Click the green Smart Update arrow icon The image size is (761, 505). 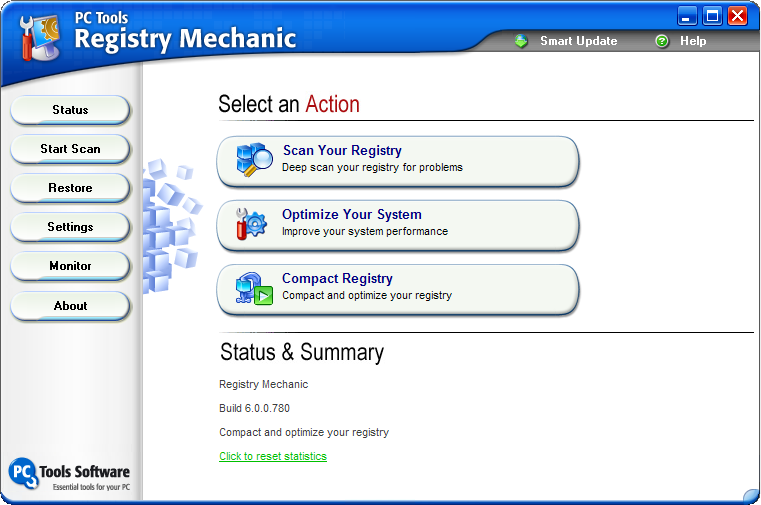pyautogui.click(x=521, y=41)
